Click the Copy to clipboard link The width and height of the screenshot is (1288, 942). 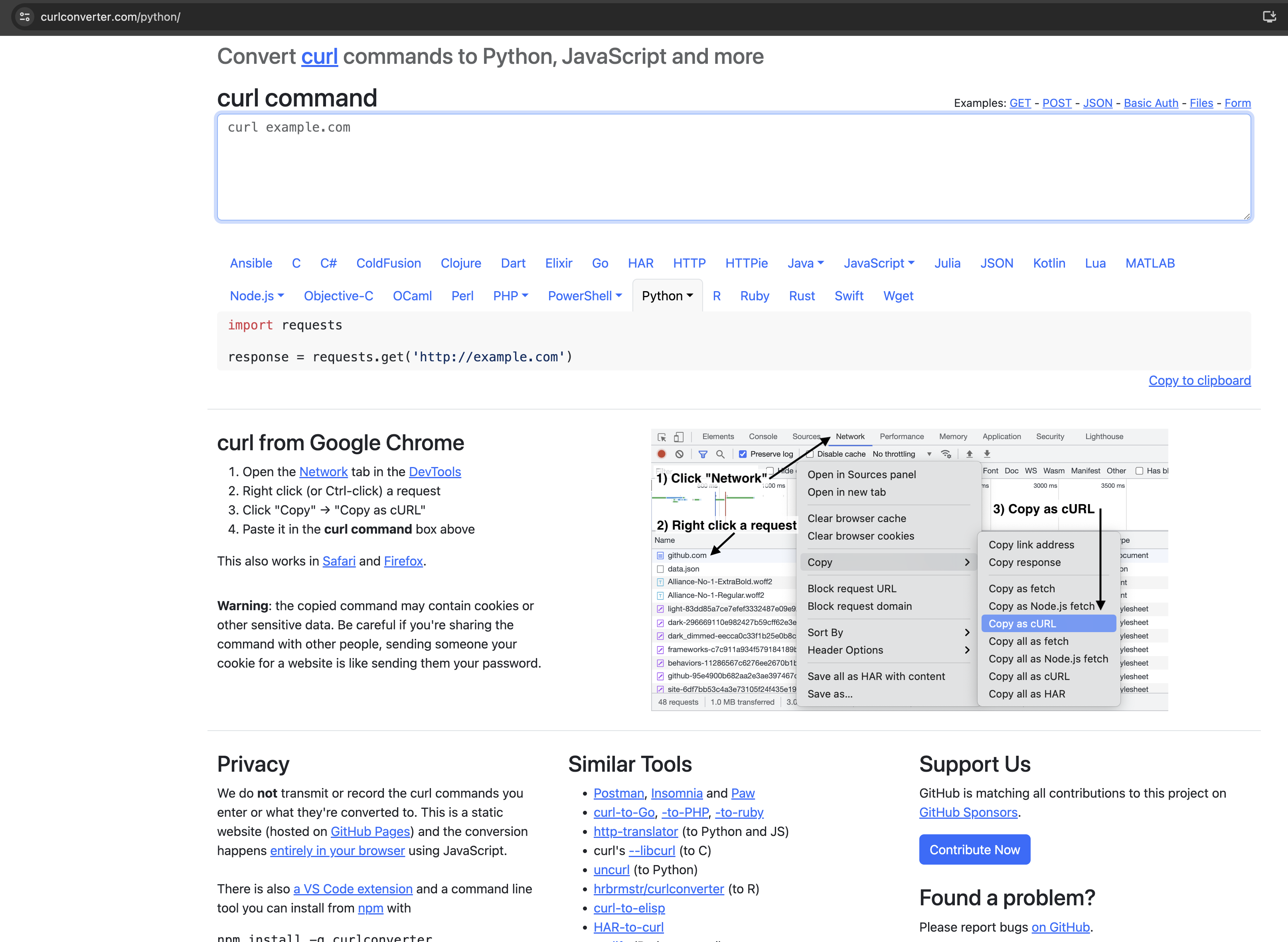[1199, 380]
